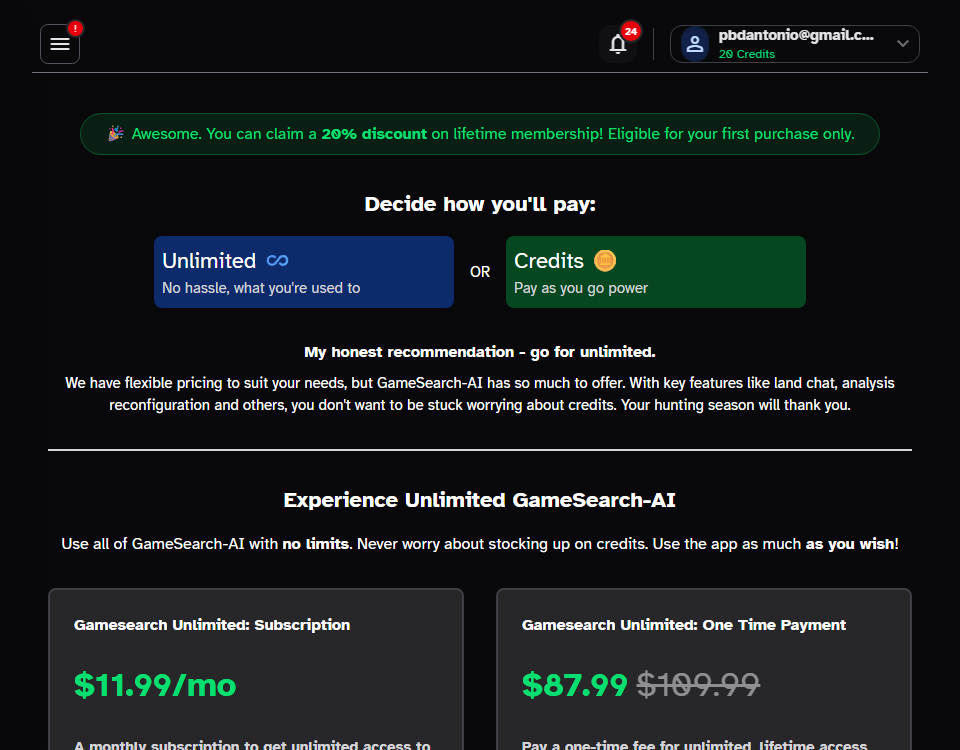Open the notifications bell
The height and width of the screenshot is (750, 960).
coord(618,44)
